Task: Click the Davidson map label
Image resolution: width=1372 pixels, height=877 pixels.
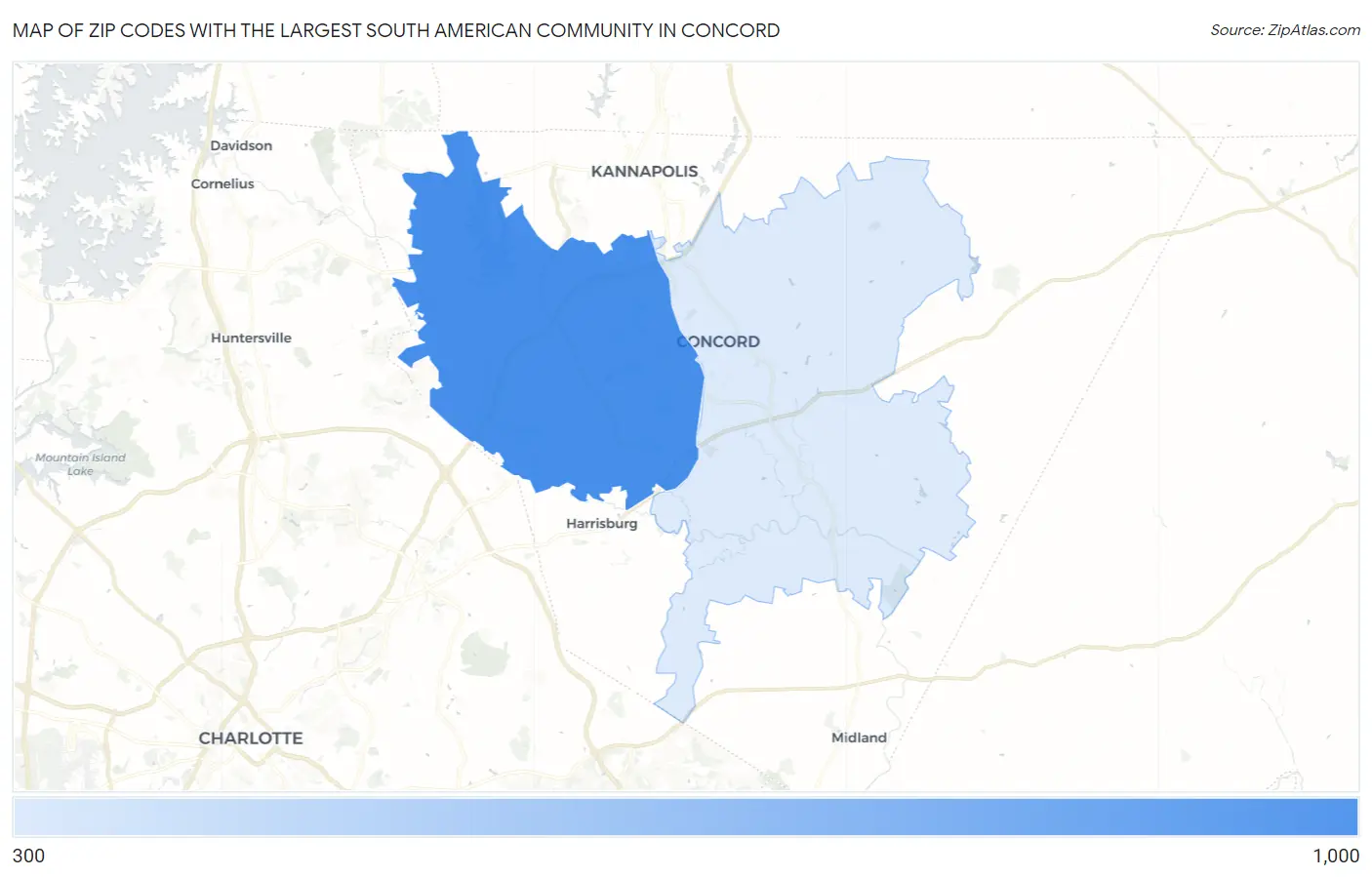Action: (x=241, y=145)
